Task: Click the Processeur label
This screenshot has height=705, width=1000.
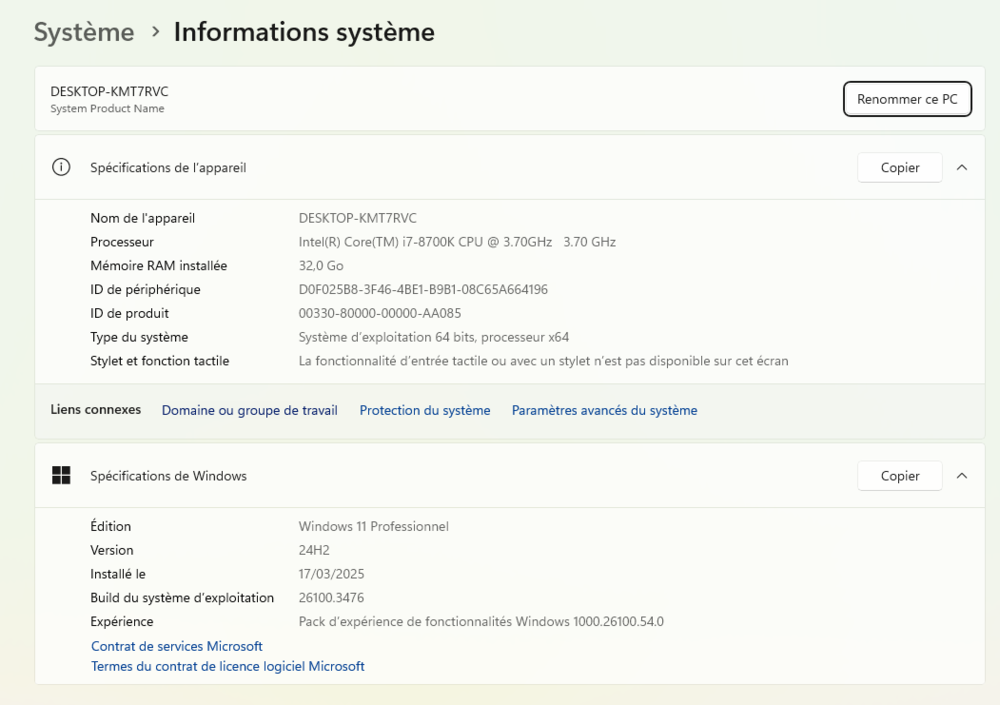Action: pyautogui.click(x=122, y=242)
